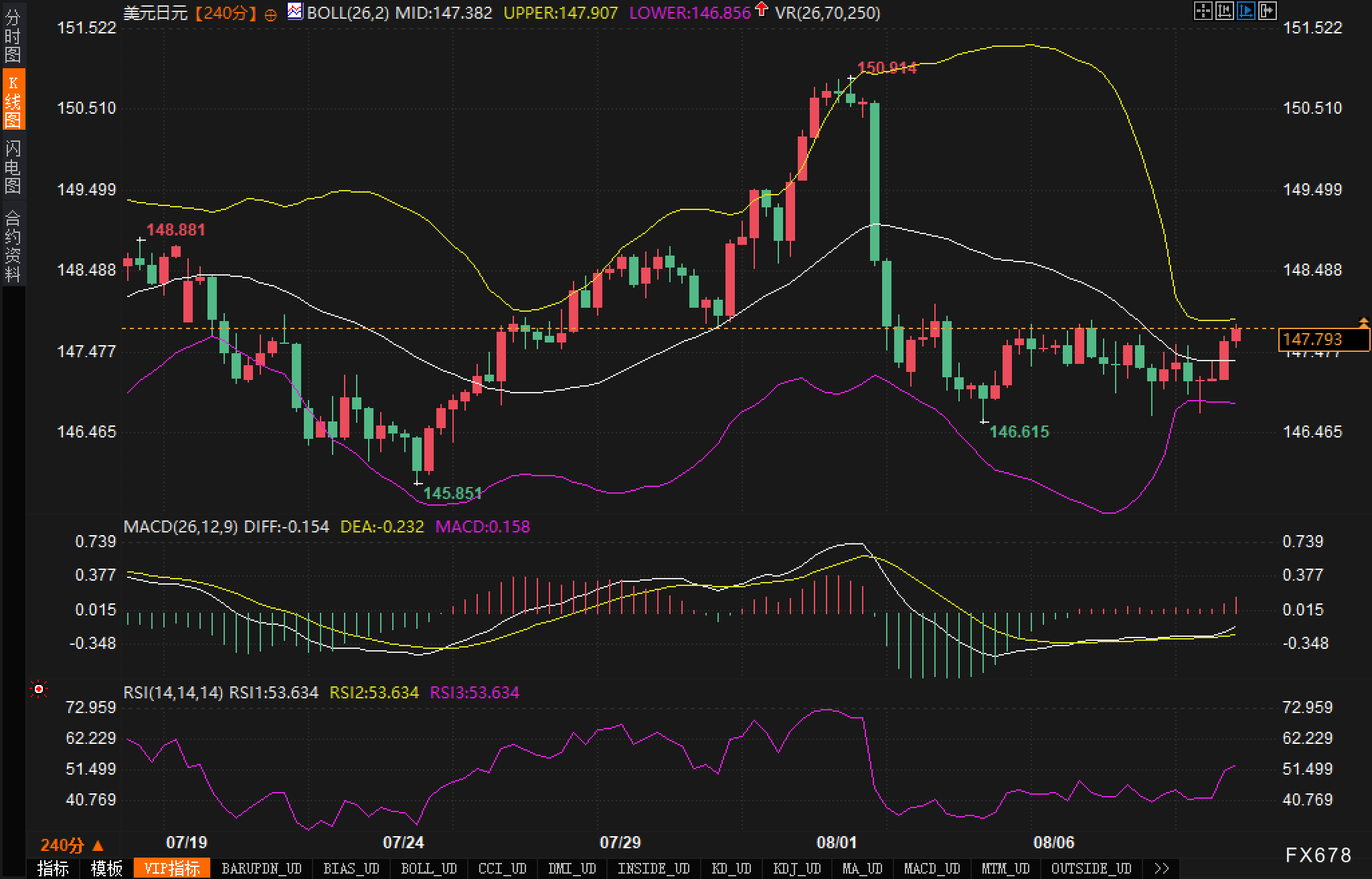The height and width of the screenshot is (879, 1372).
Task: Select the BOLL_UD indicator button
Action: click(x=428, y=868)
